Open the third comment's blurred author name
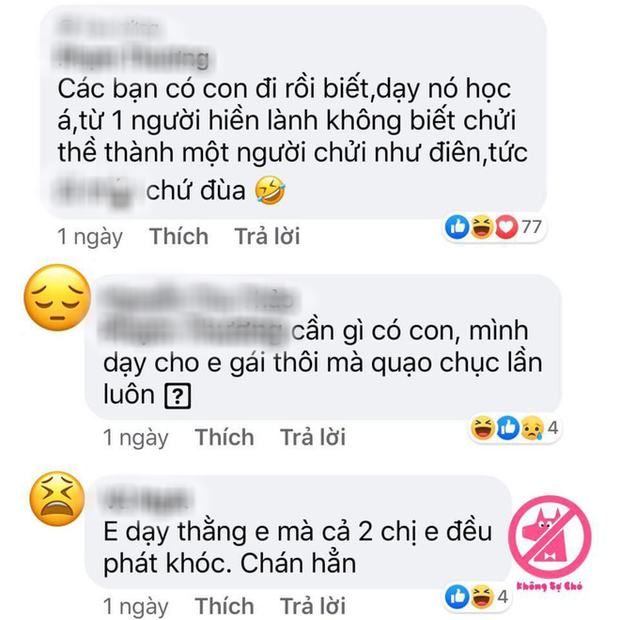Screen dimensions: 620x620 click(147, 499)
